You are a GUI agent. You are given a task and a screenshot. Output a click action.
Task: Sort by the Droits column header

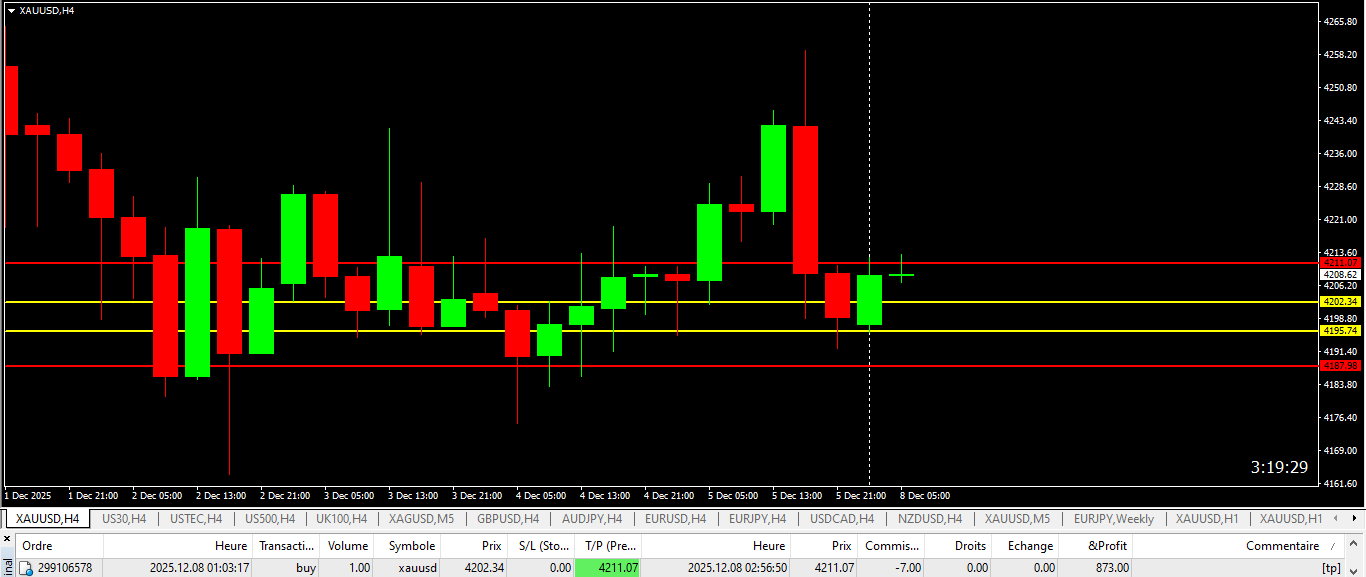pyautogui.click(x=958, y=546)
